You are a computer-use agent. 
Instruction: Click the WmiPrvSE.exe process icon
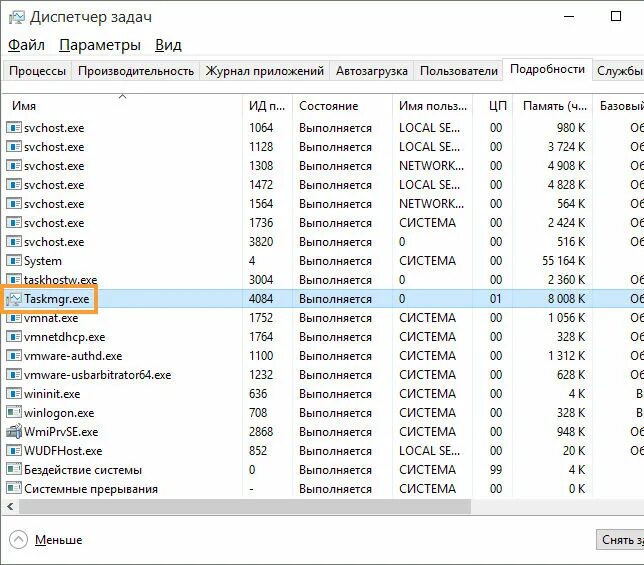click(x=14, y=432)
